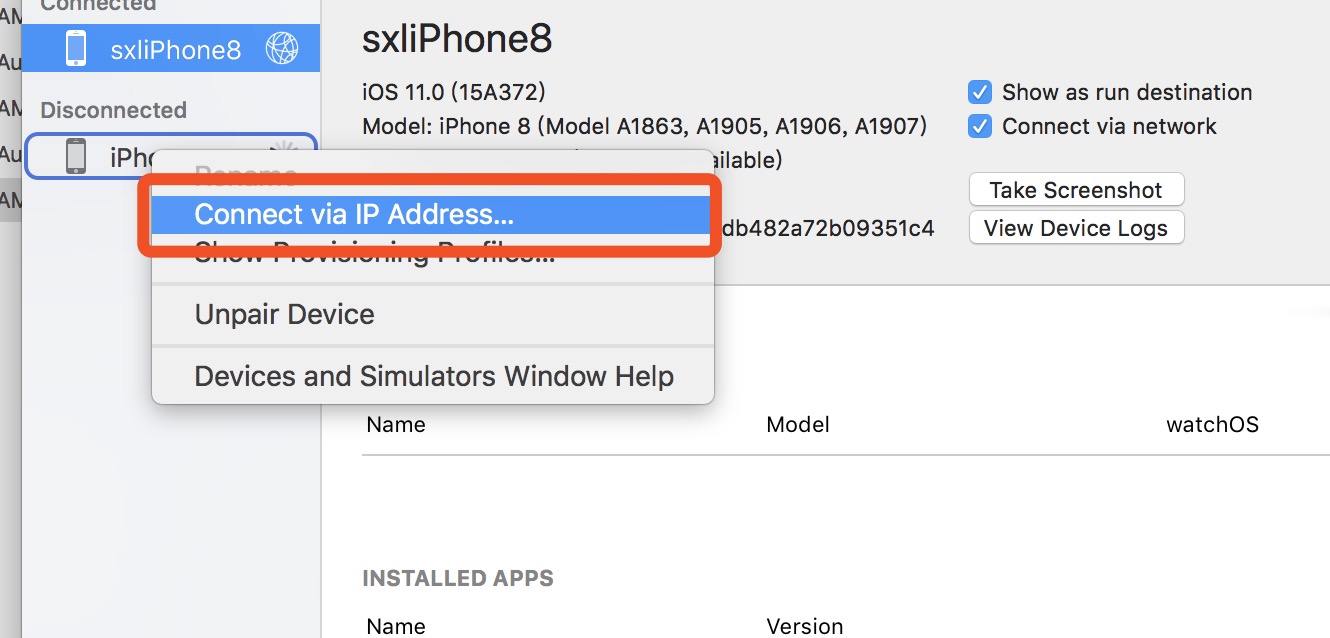
Task: Click the Model column header in paired watches
Action: [x=798, y=425]
